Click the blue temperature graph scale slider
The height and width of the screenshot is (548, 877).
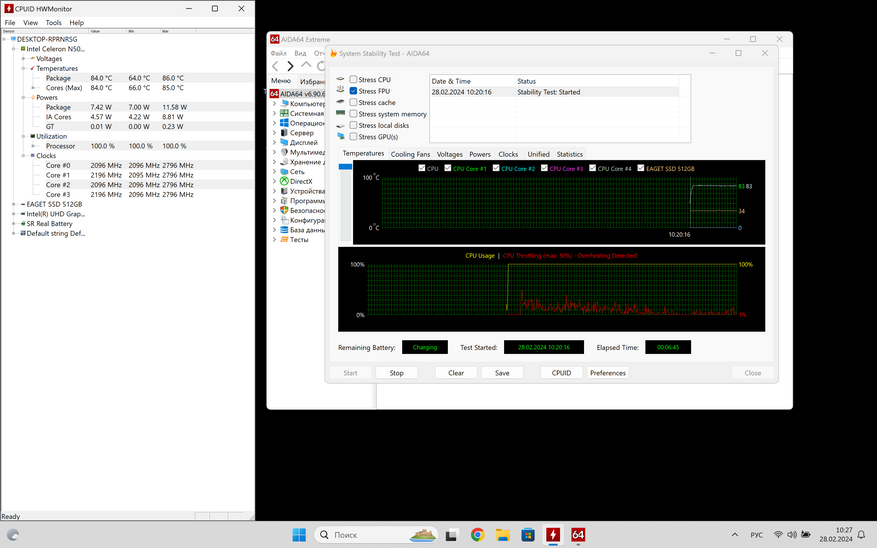346,167
